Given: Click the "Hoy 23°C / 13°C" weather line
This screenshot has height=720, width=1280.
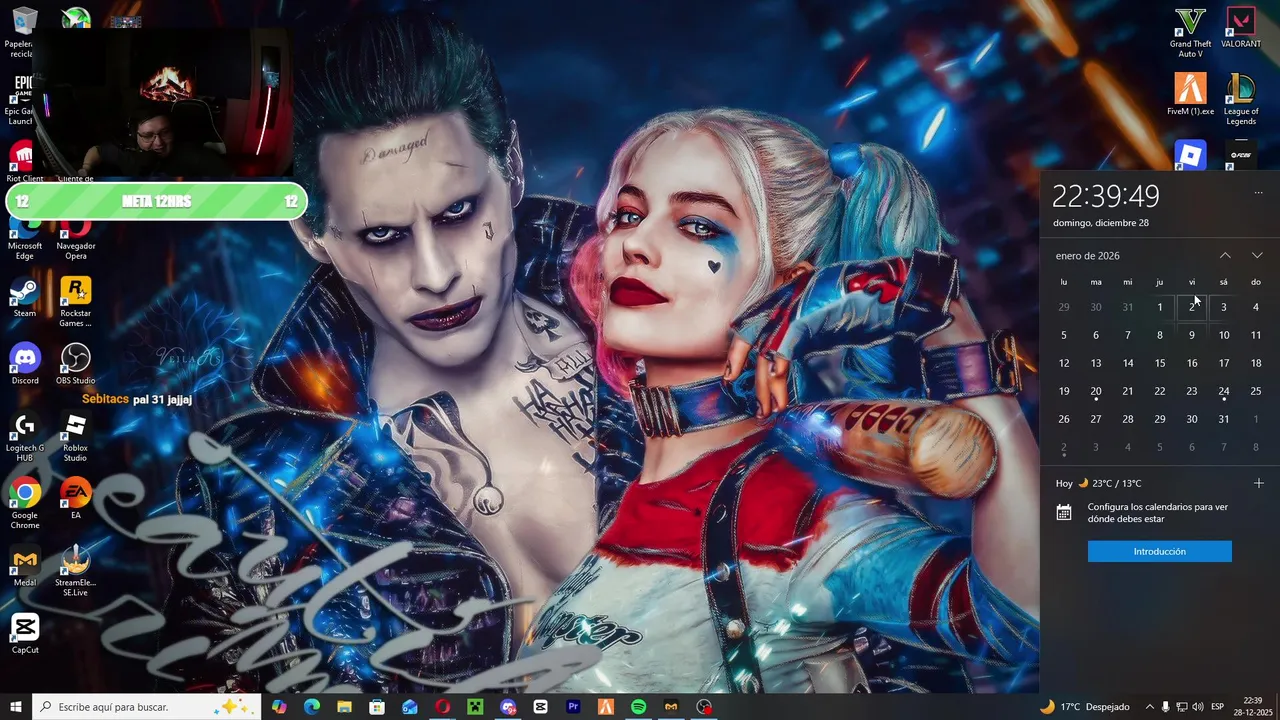Looking at the screenshot, I should pos(1098,483).
